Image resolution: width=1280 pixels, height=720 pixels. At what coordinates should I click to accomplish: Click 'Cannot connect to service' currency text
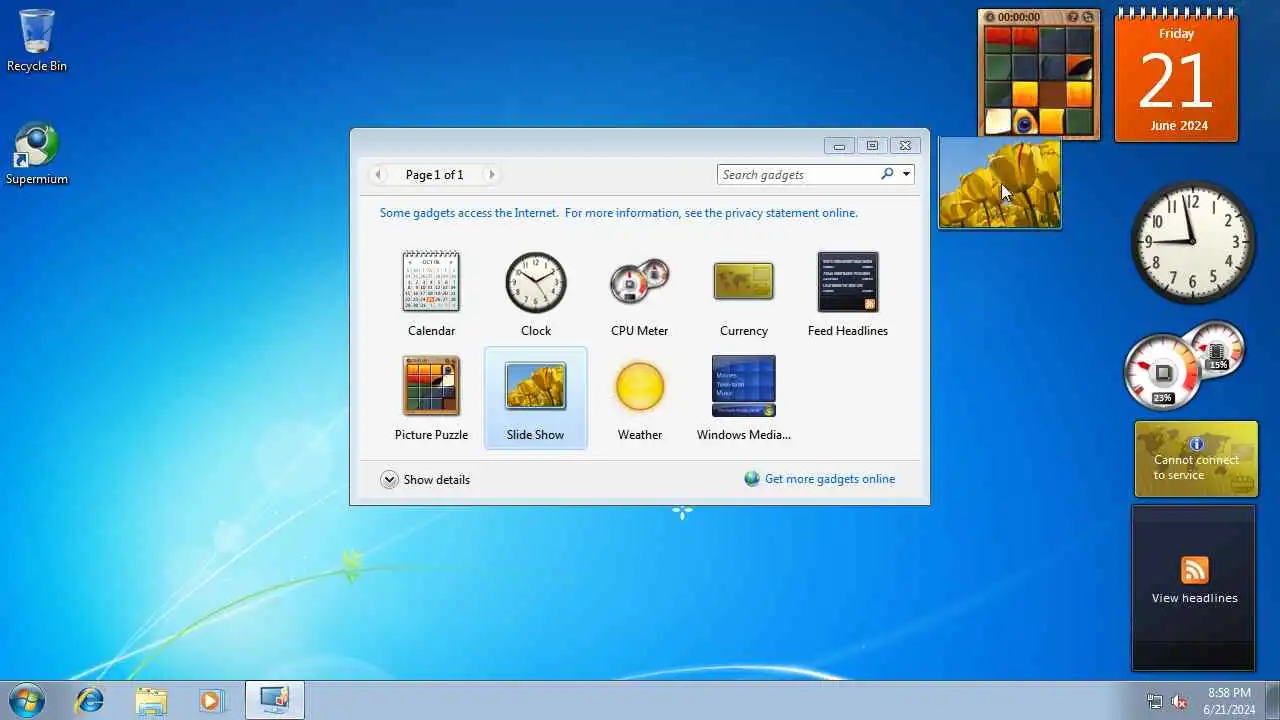coord(1196,467)
